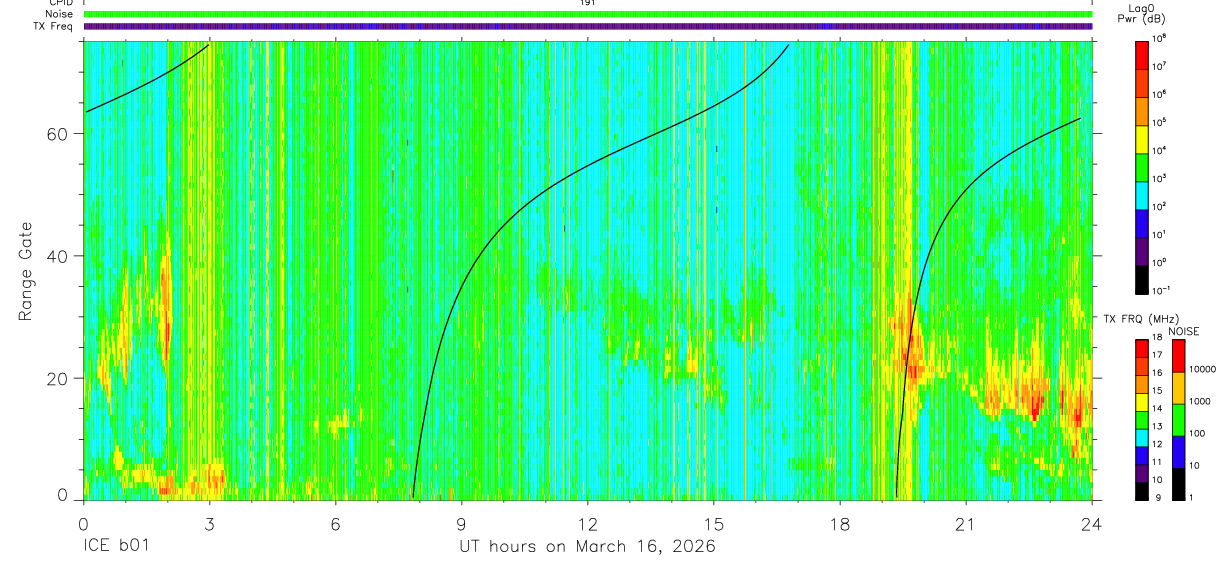Click the '12' tick label on the UT hours axis
1228x567 pixels.
[x=587, y=523]
